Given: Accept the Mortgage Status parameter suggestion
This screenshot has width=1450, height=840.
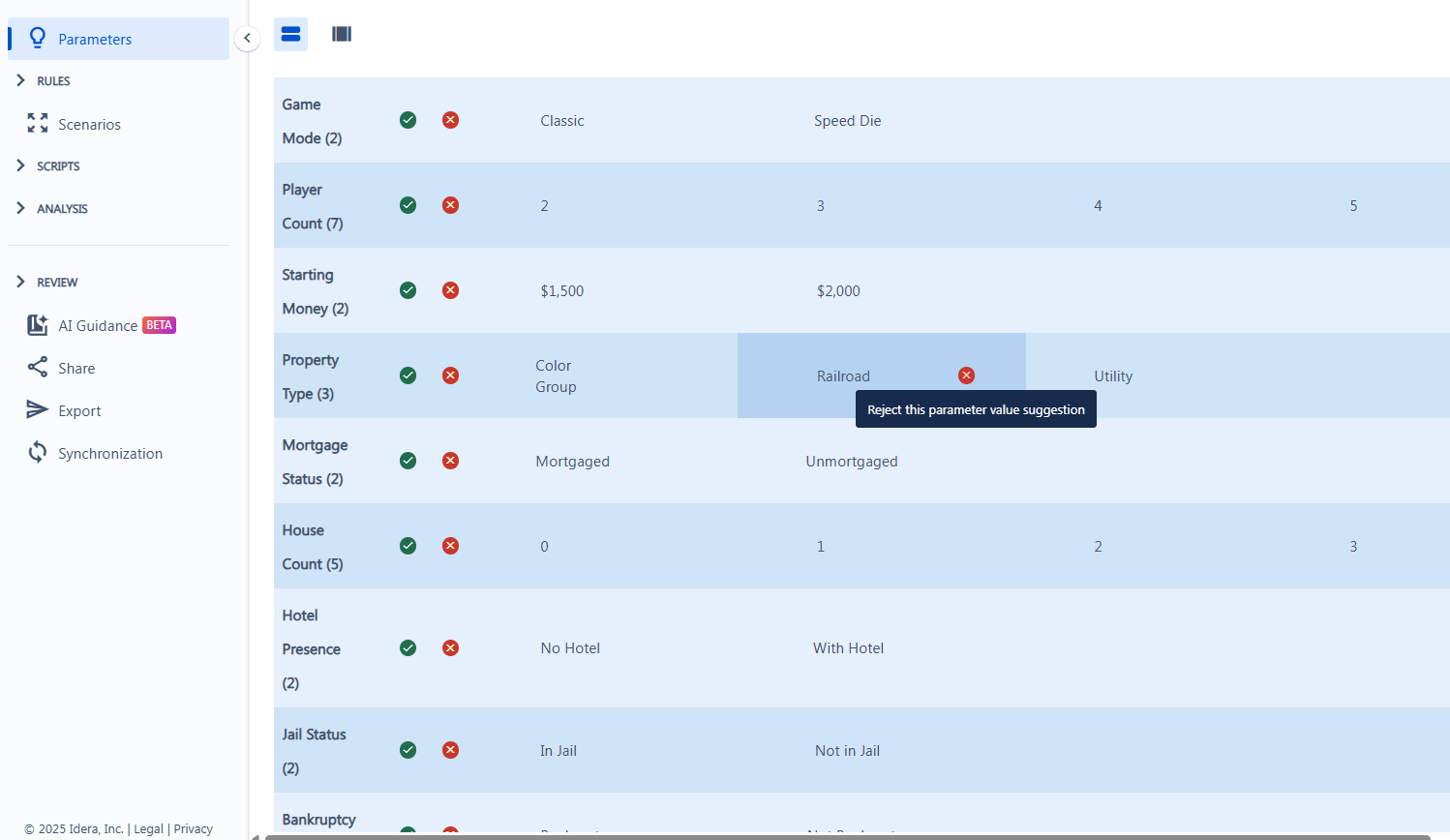Looking at the screenshot, I should pos(408,461).
